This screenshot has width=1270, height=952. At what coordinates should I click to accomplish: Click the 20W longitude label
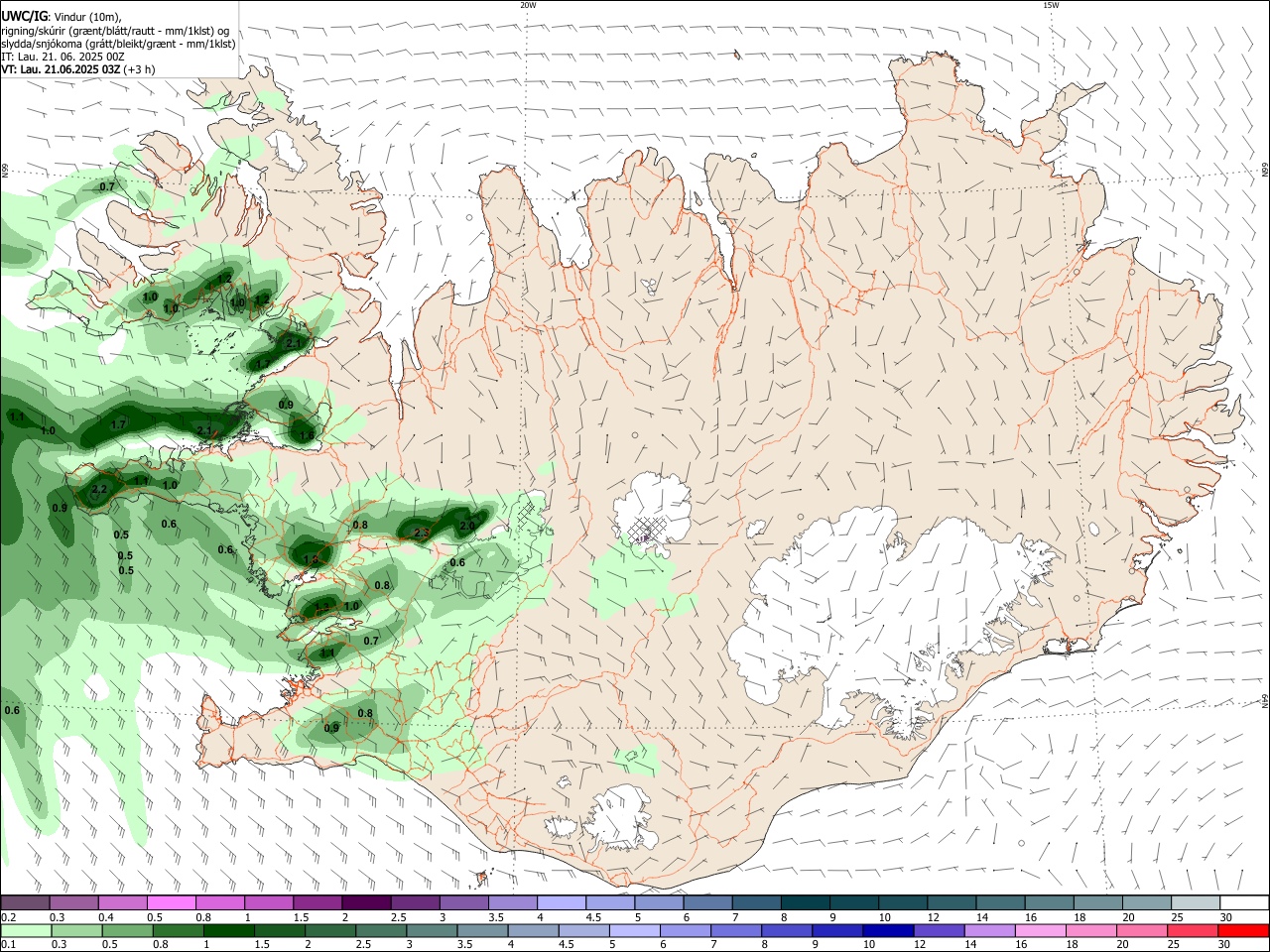(x=528, y=5)
